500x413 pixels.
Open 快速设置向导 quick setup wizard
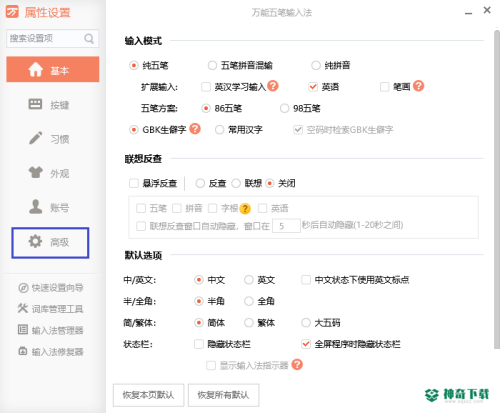[51, 288]
